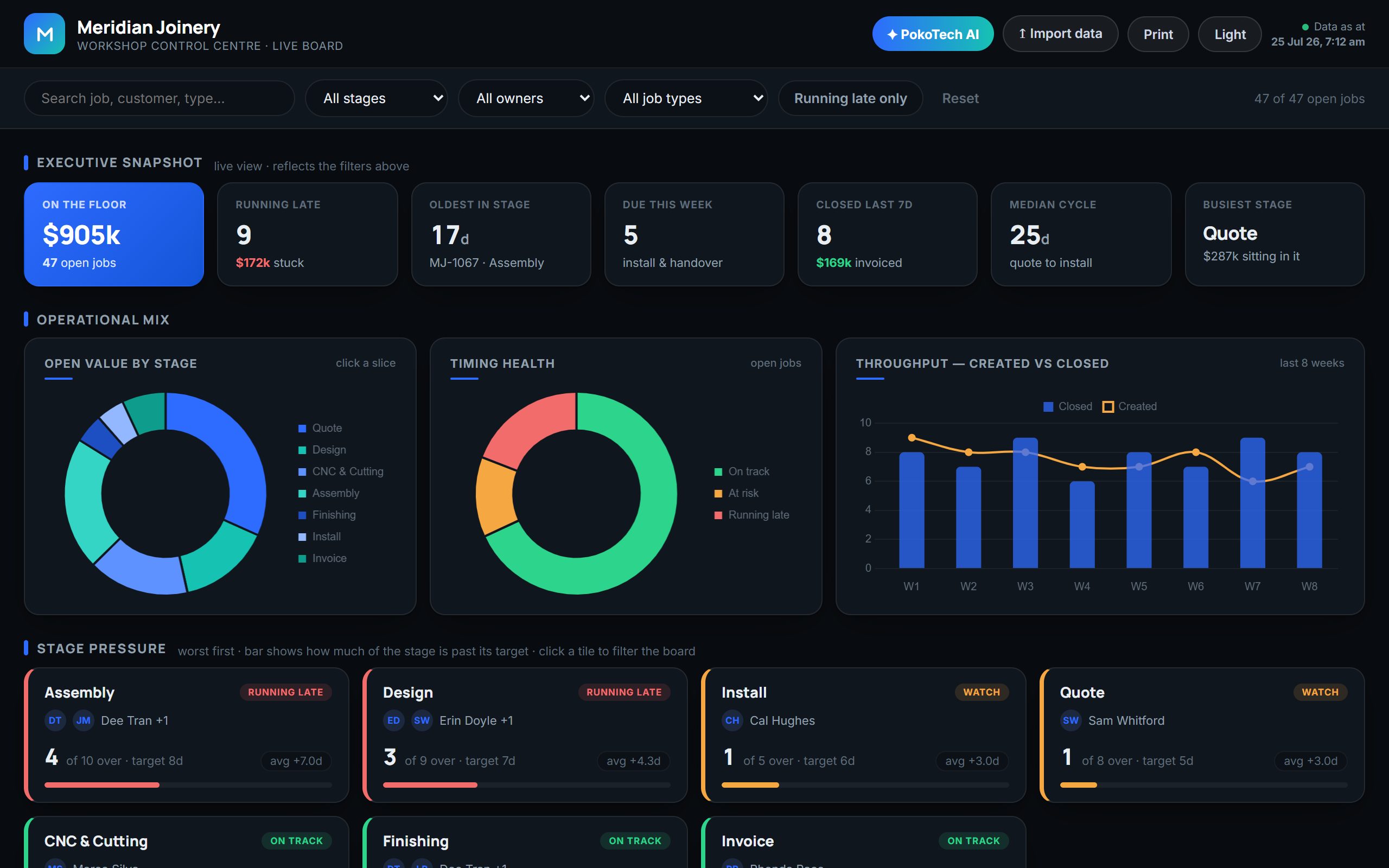Image resolution: width=1389 pixels, height=868 pixels.
Task: Click the avg +7.0d pill
Action: tap(296, 761)
